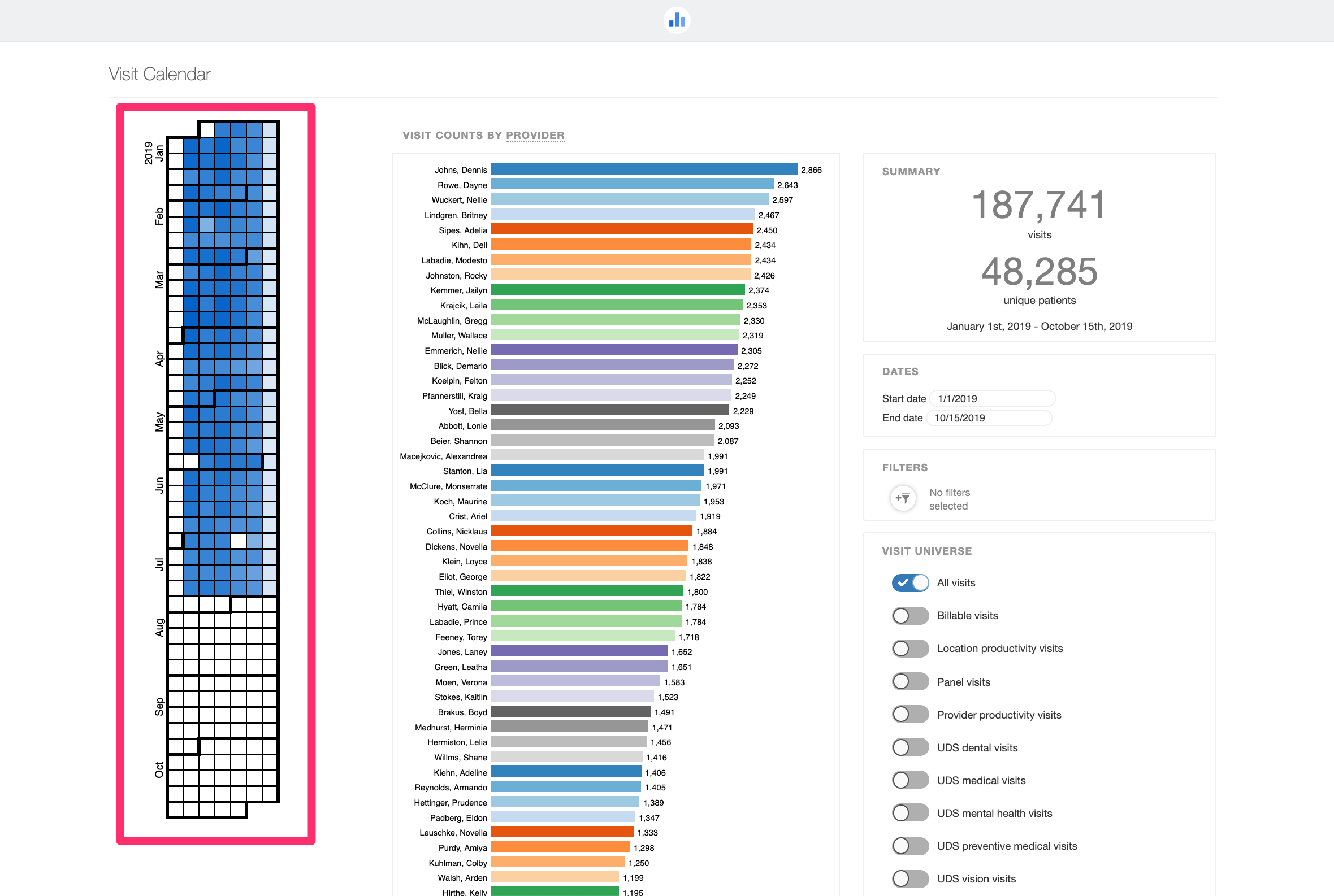This screenshot has height=896, width=1334.
Task: Click the dark gray Yost, Bella bar
Action: pos(609,410)
